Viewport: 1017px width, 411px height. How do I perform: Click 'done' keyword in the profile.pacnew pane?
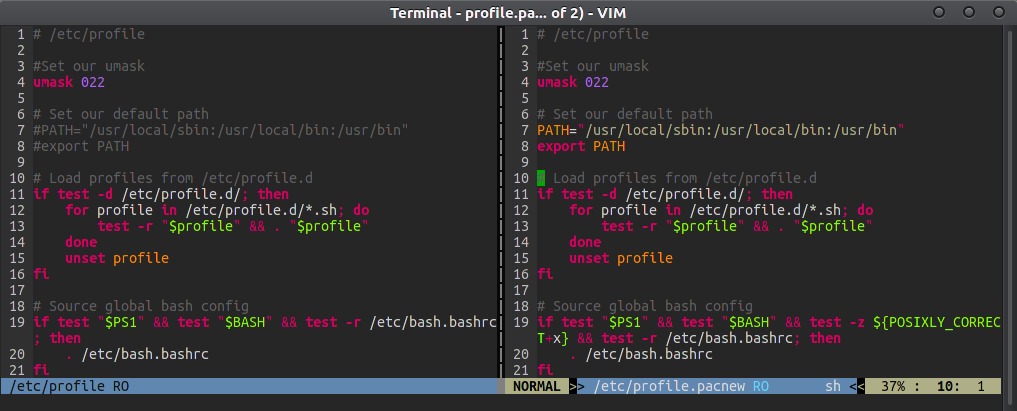click(585, 242)
